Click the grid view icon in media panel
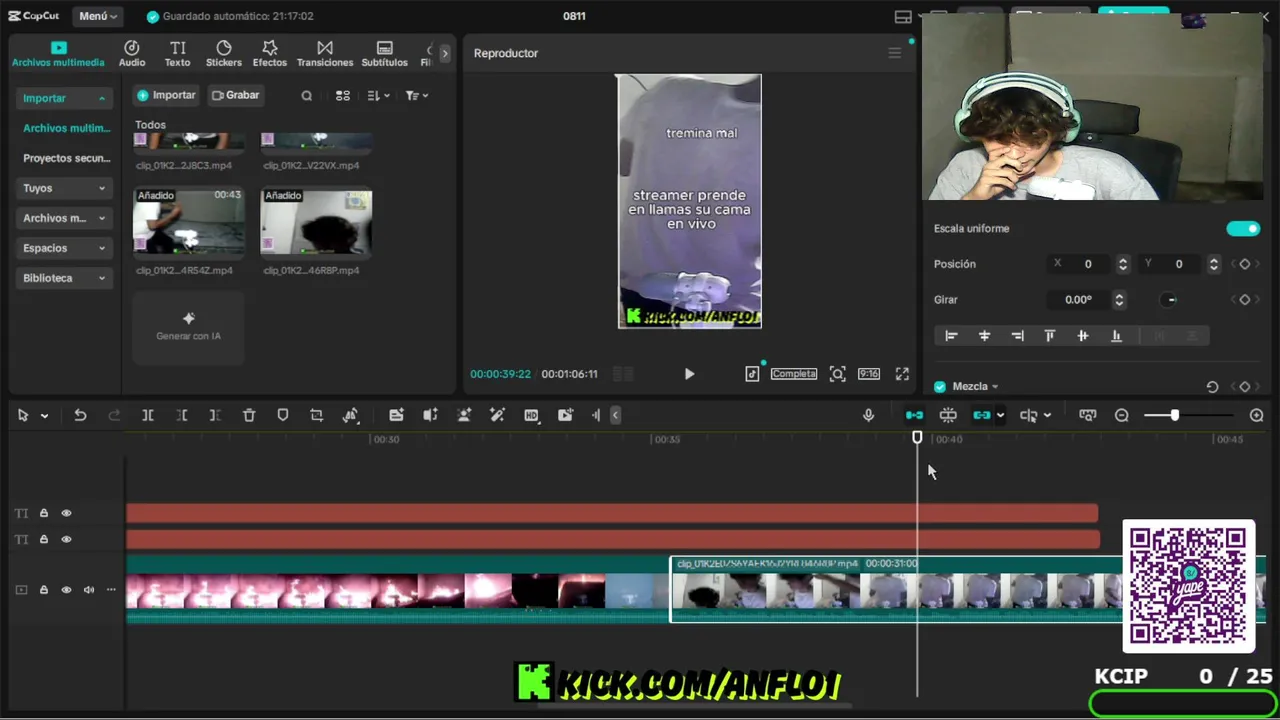Viewport: 1280px width, 720px height. tap(343, 96)
